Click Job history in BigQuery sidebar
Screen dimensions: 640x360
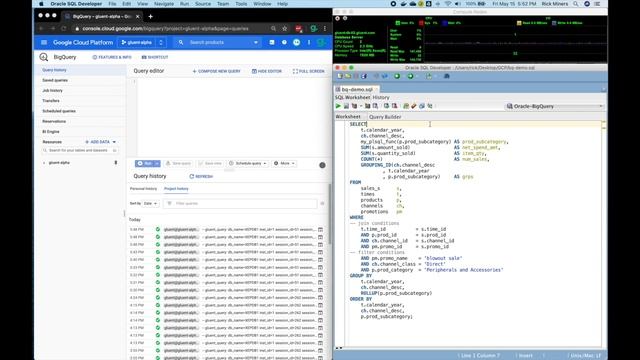pos(53,91)
